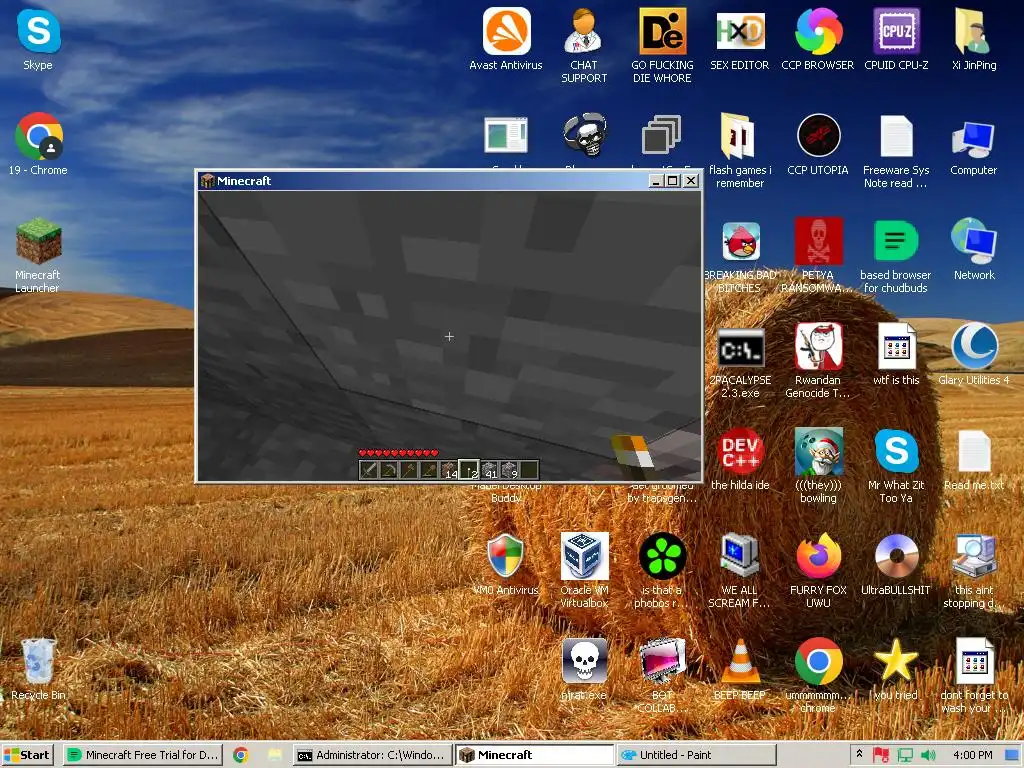Click the network tray icon

(905, 755)
